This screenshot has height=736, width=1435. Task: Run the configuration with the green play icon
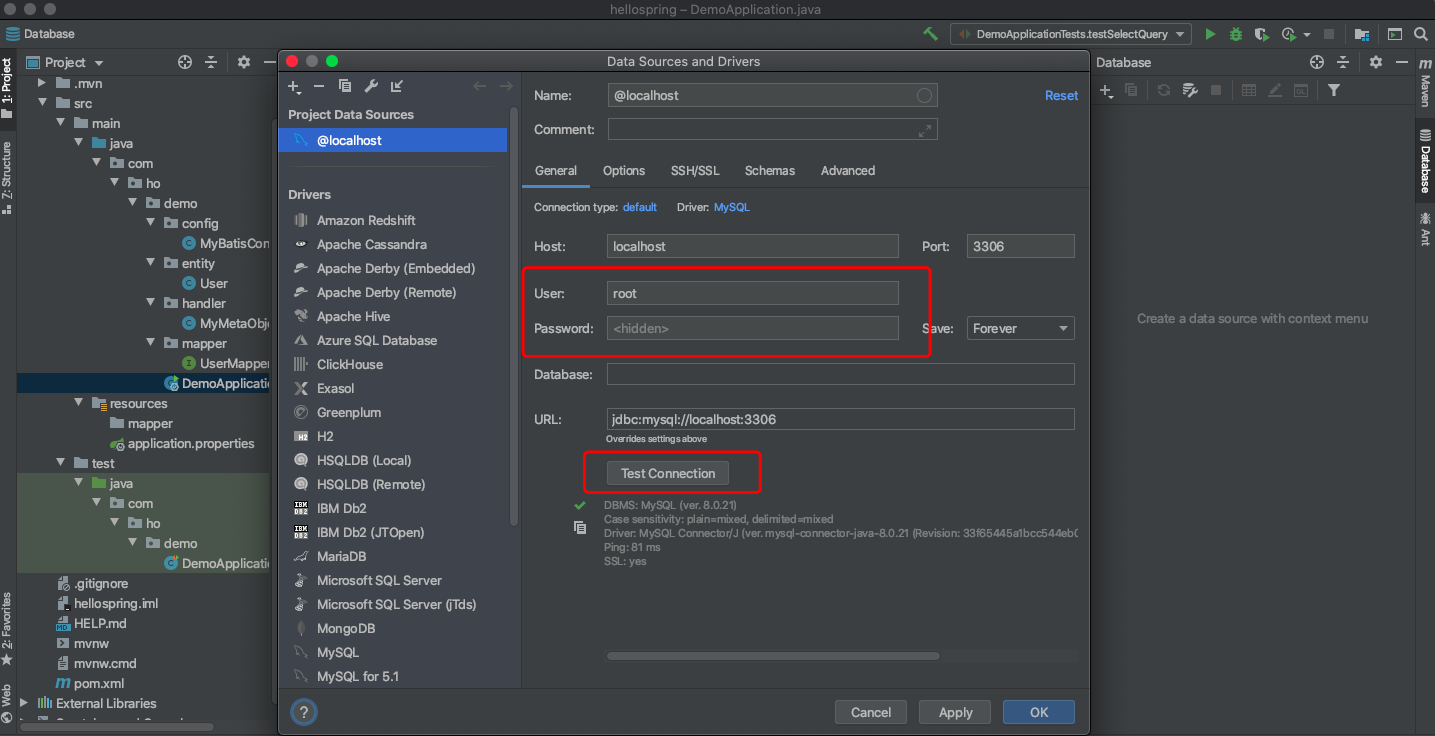pos(1210,34)
